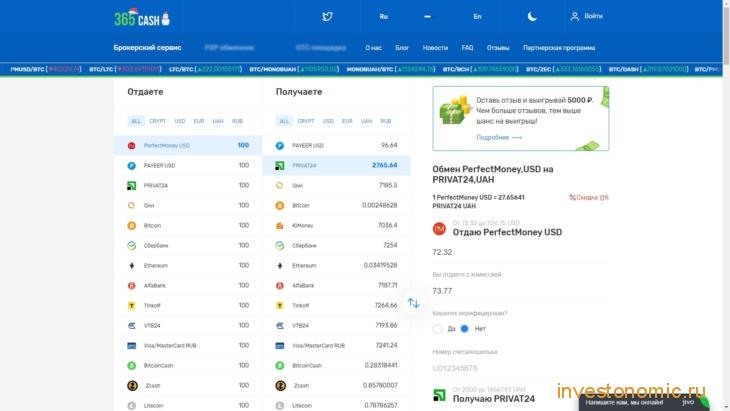Select Сбербанк in the Отдаете list
Image resolution: width=730 pixels, height=411 pixels.
(188, 246)
